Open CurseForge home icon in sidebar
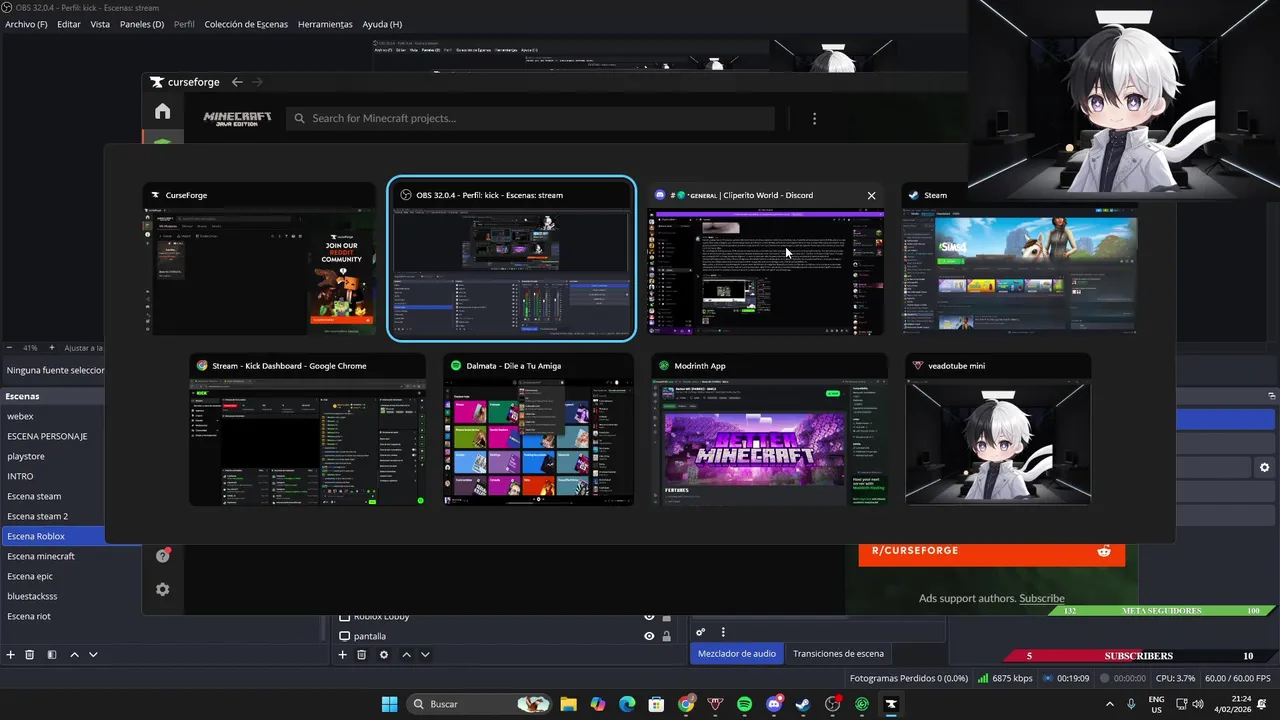 tap(163, 111)
